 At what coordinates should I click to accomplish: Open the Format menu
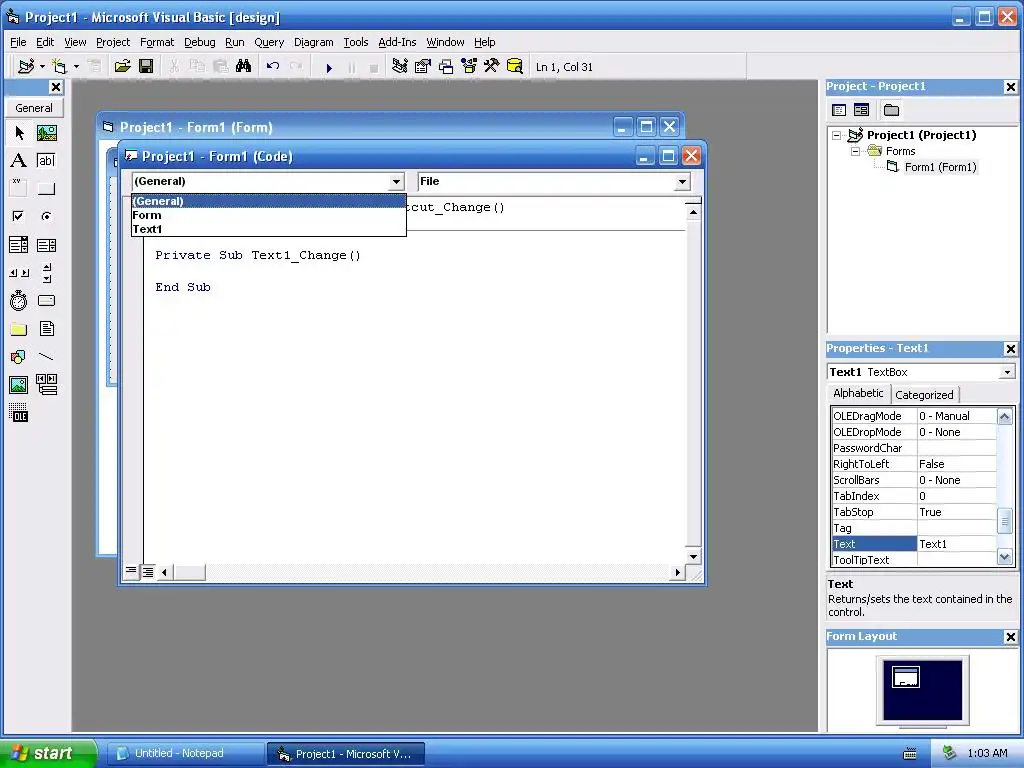pos(157,42)
